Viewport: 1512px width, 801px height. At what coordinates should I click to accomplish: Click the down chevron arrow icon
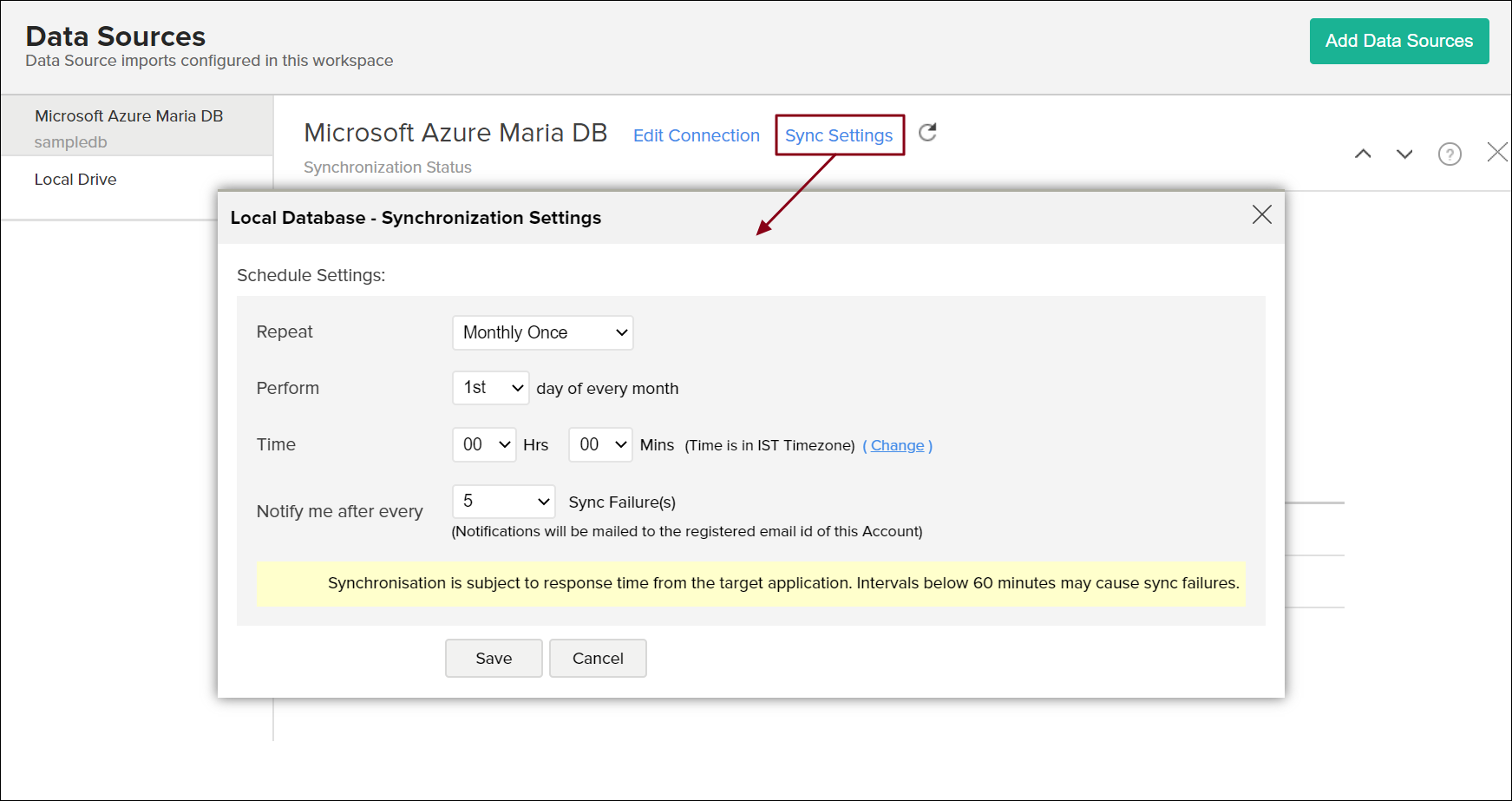[x=1404, y=154]
